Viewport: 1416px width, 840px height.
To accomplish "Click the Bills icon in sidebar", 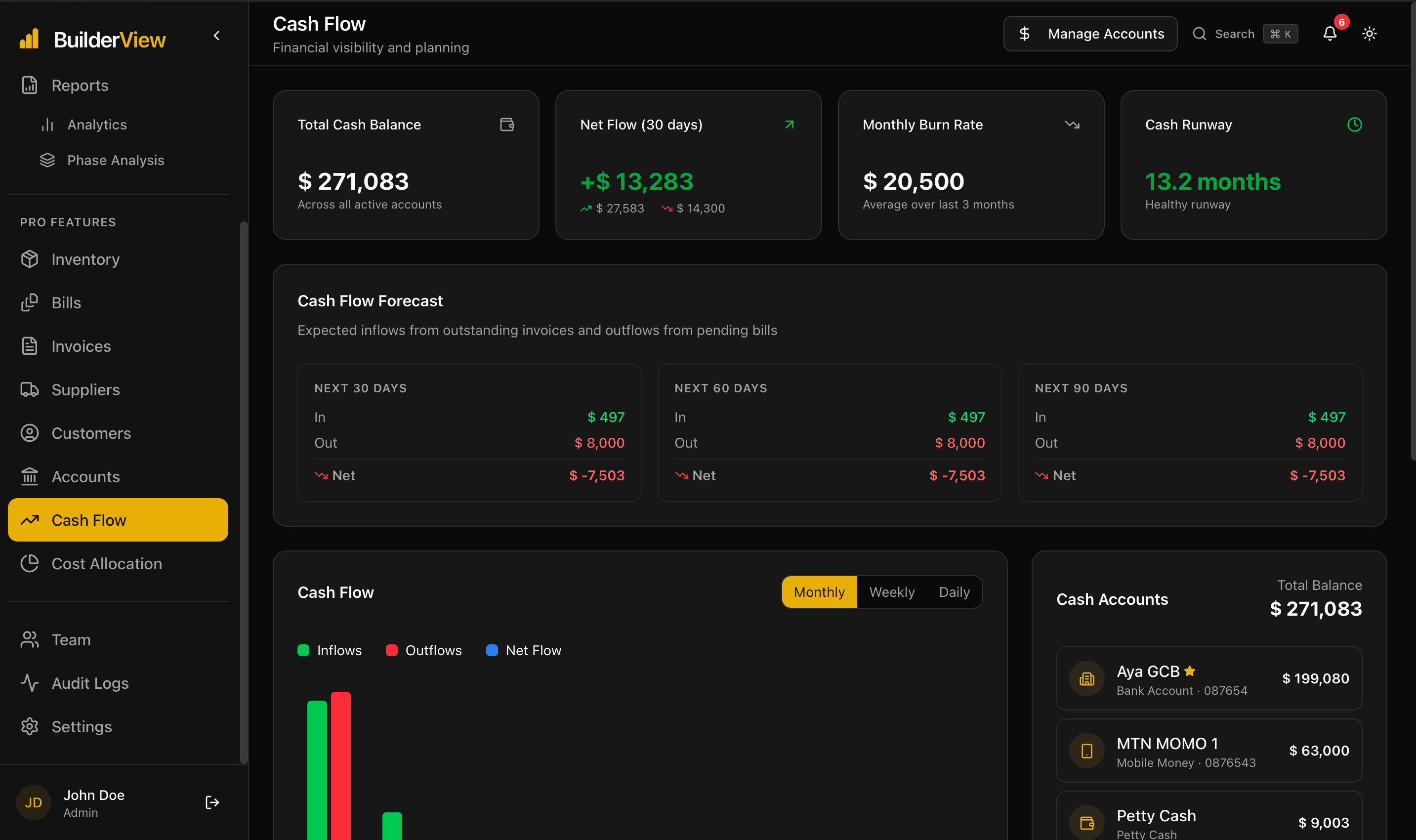I will click(30, 303).
